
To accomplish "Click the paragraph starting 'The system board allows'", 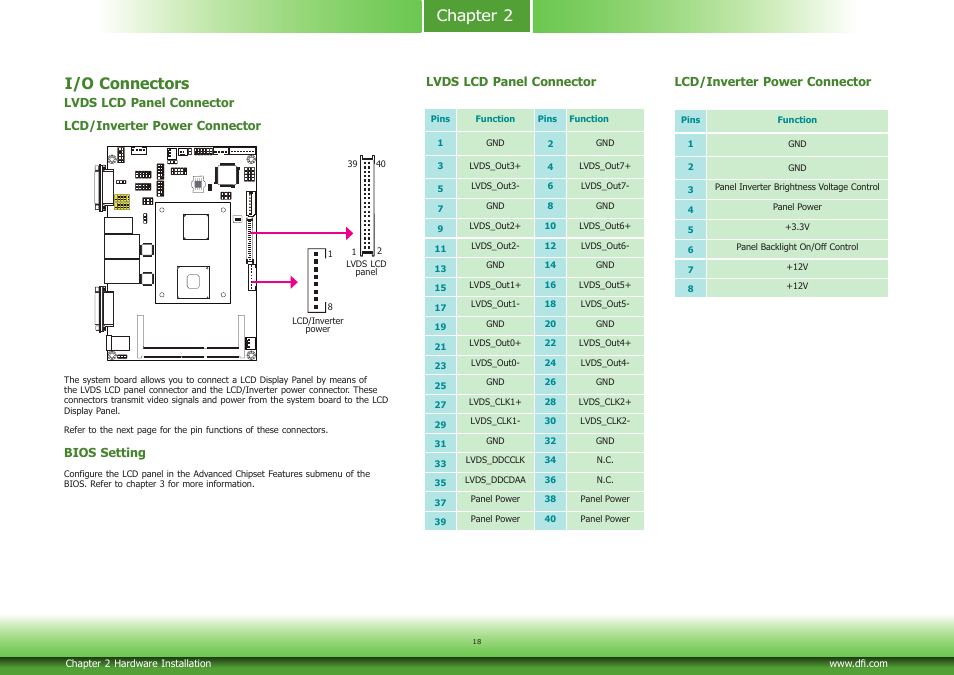I will pyautogui.click(x=226, y=395).
